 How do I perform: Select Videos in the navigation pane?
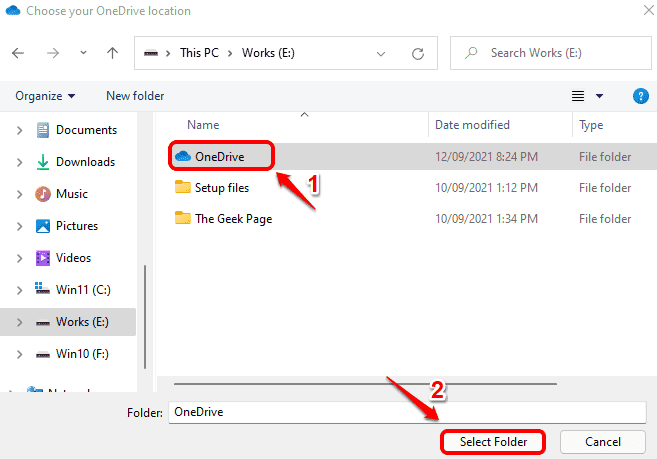[x=73, y=258]
